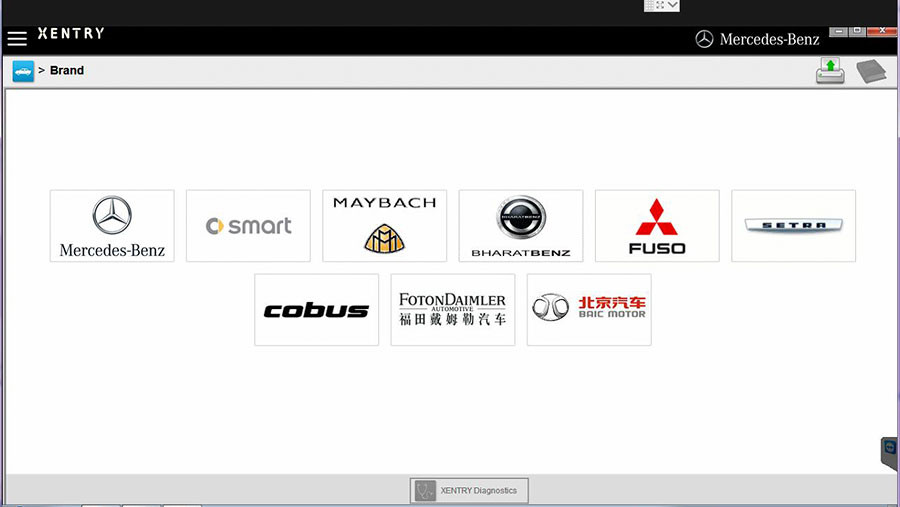This screenshot has width=900, height=507.
Task: Select the FUSO brand tile
Action: [x=657, y=226]
